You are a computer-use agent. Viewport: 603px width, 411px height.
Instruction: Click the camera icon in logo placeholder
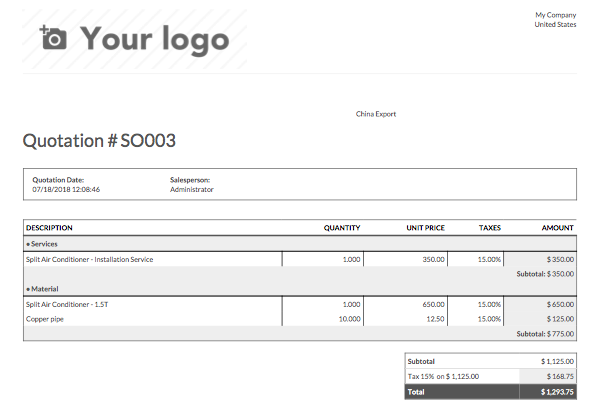click(x=53, y=38)
